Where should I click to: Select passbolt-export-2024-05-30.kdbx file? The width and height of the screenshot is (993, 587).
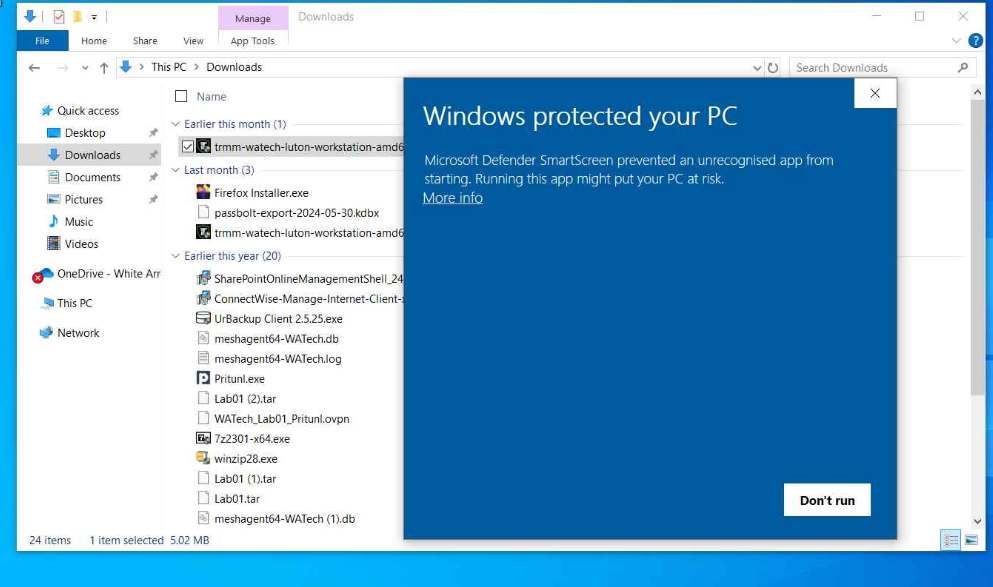click(x=296, y=213)
